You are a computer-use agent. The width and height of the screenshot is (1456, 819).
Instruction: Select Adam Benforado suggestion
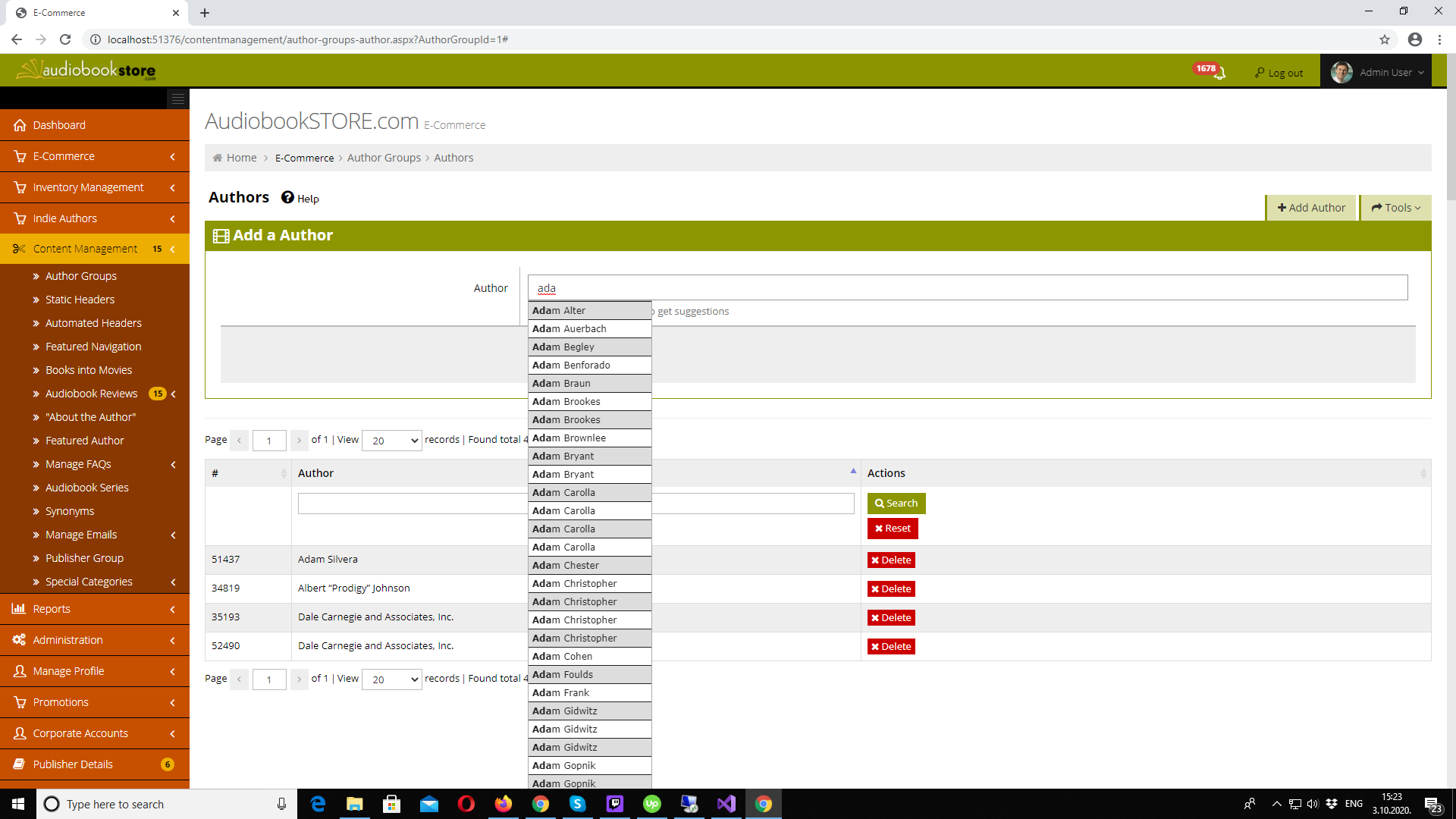pos(590,366)
